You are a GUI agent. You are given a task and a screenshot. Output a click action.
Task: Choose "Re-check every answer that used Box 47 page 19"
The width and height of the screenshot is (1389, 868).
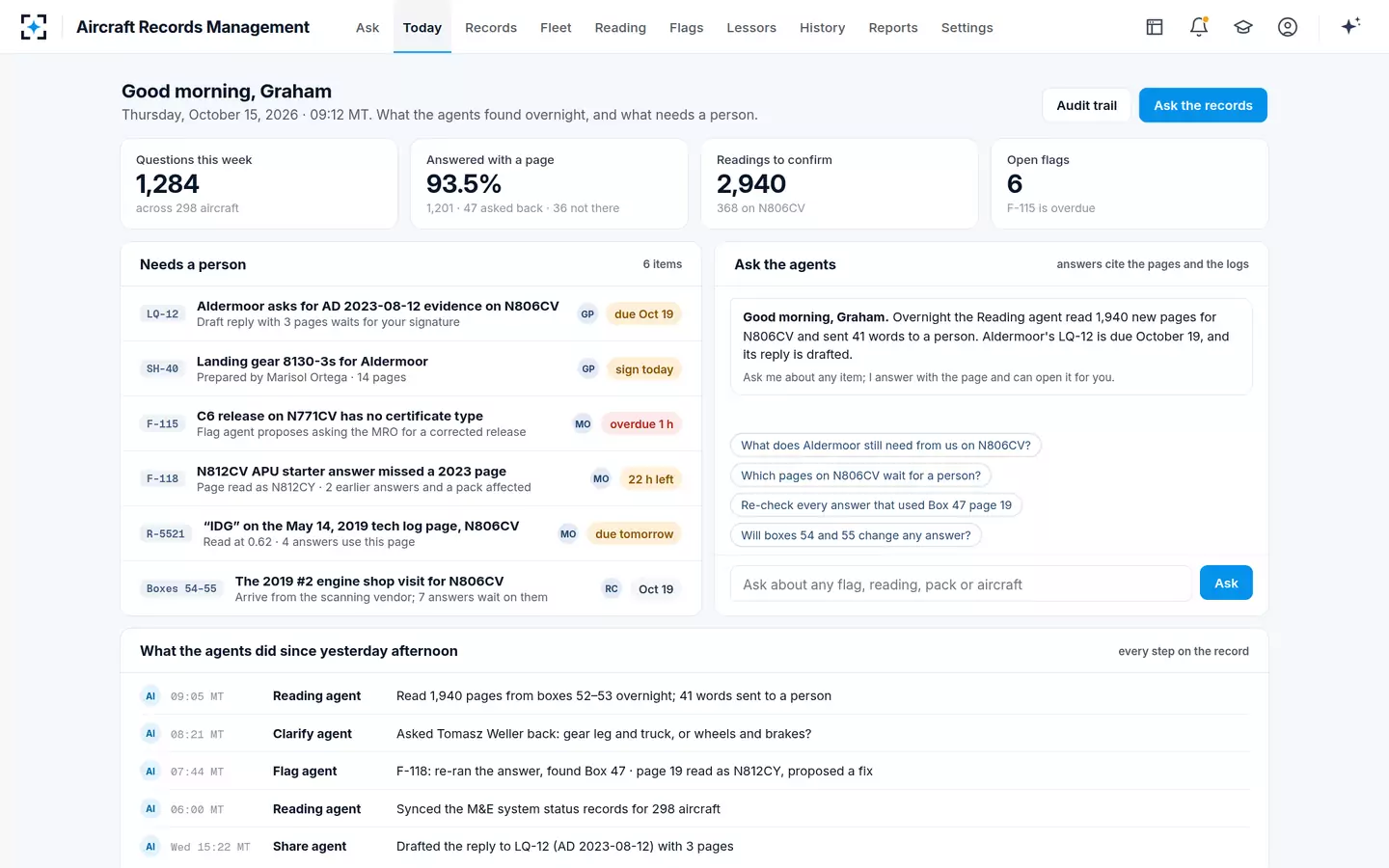(876, 505)
